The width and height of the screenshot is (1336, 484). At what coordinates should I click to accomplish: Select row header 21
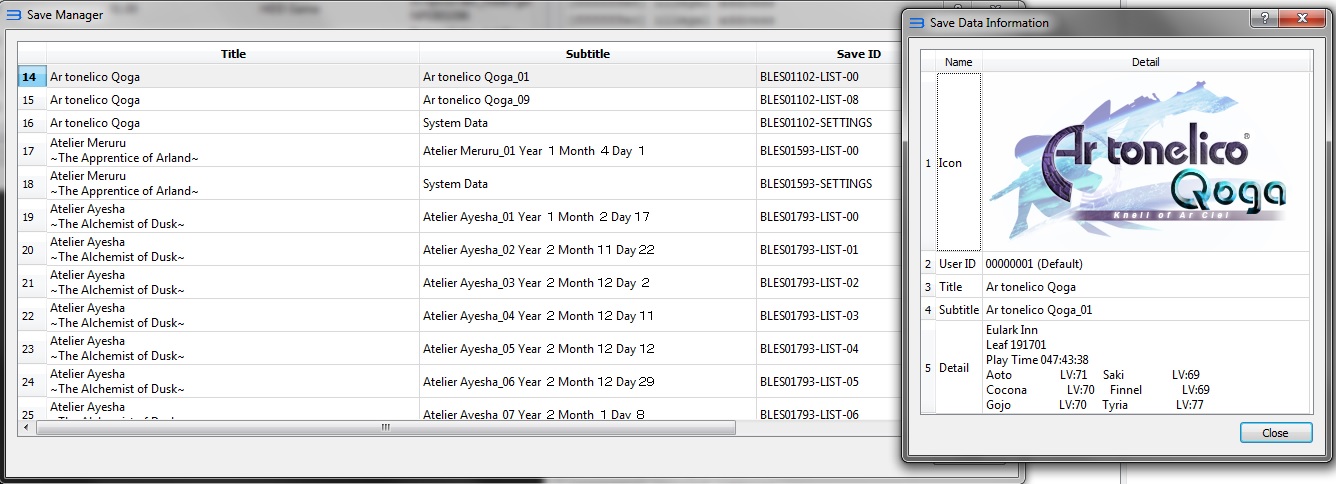click(32, 283)
